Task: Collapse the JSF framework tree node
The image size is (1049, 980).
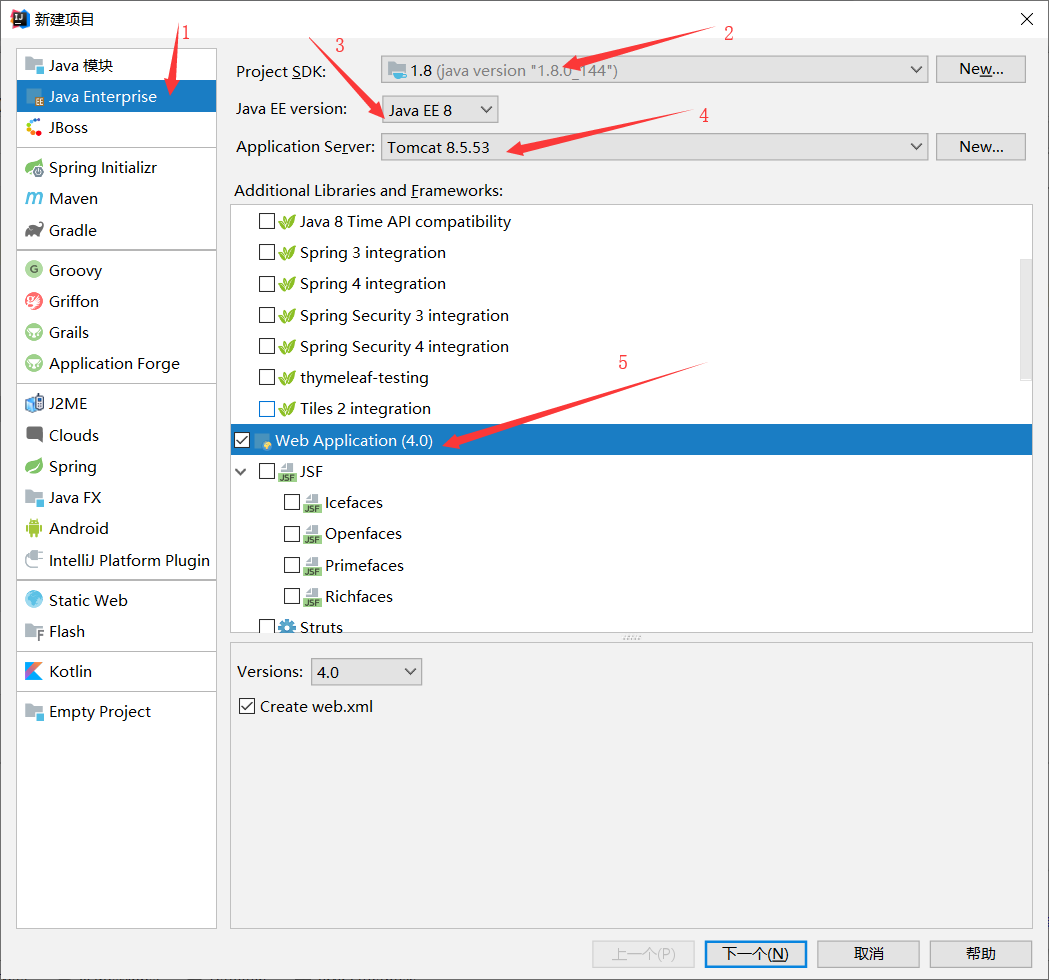Action: tap(240, 471)
